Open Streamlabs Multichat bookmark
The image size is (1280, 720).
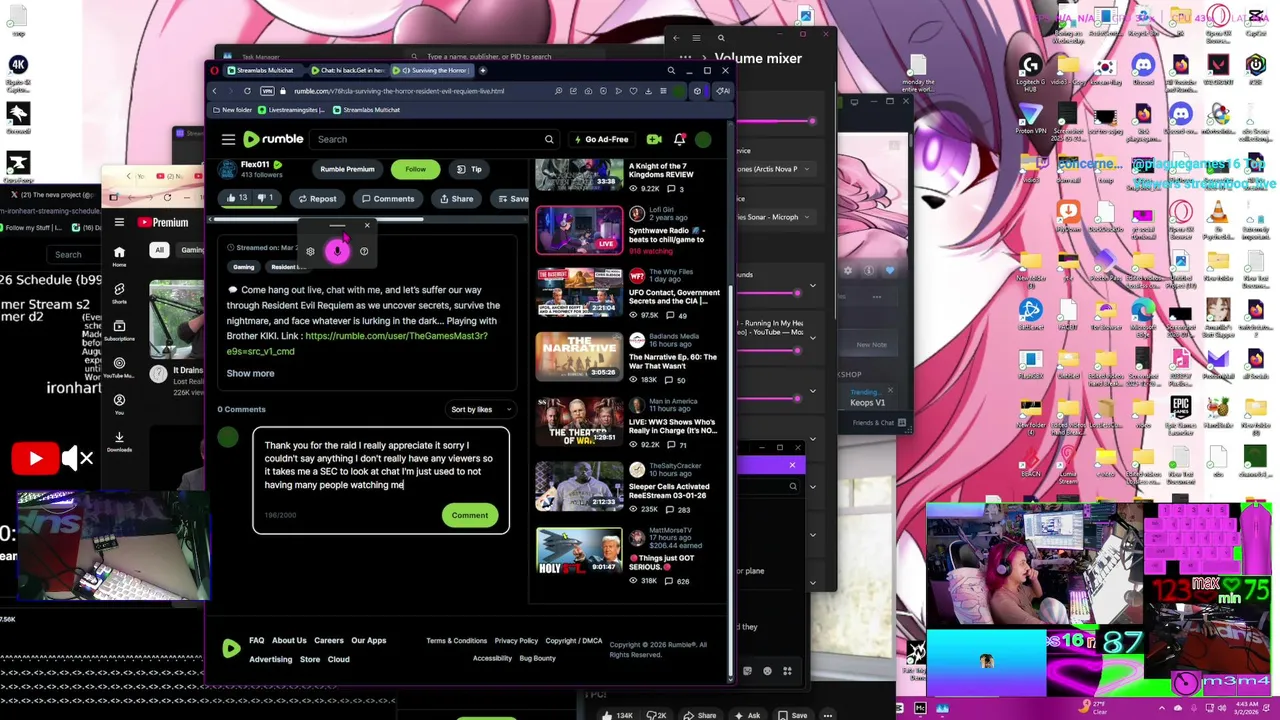[366, 110]
